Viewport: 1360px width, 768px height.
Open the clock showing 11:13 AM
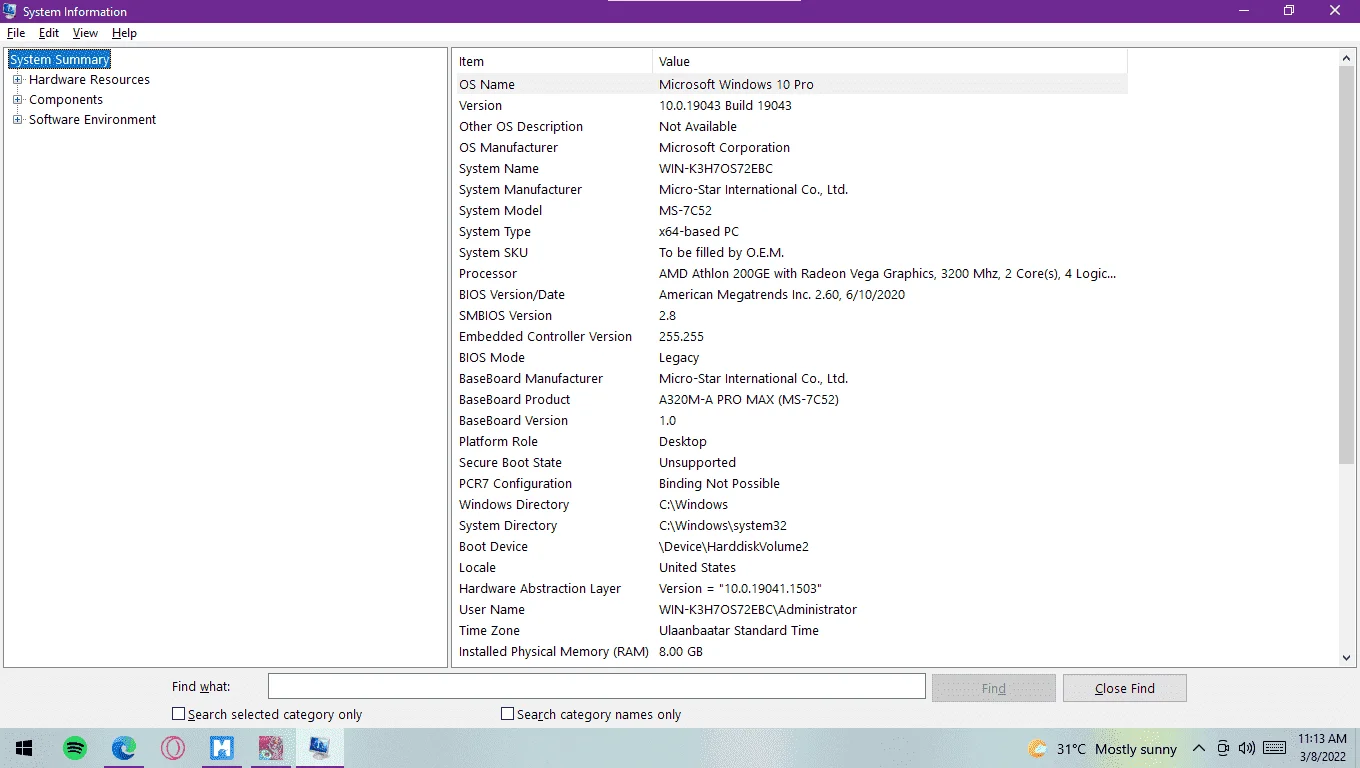point(1322,748)
